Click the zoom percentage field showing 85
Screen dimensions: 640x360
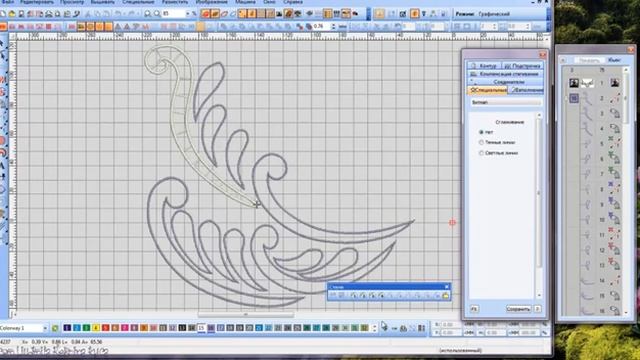pyautogui.click(x=173, y=14)
